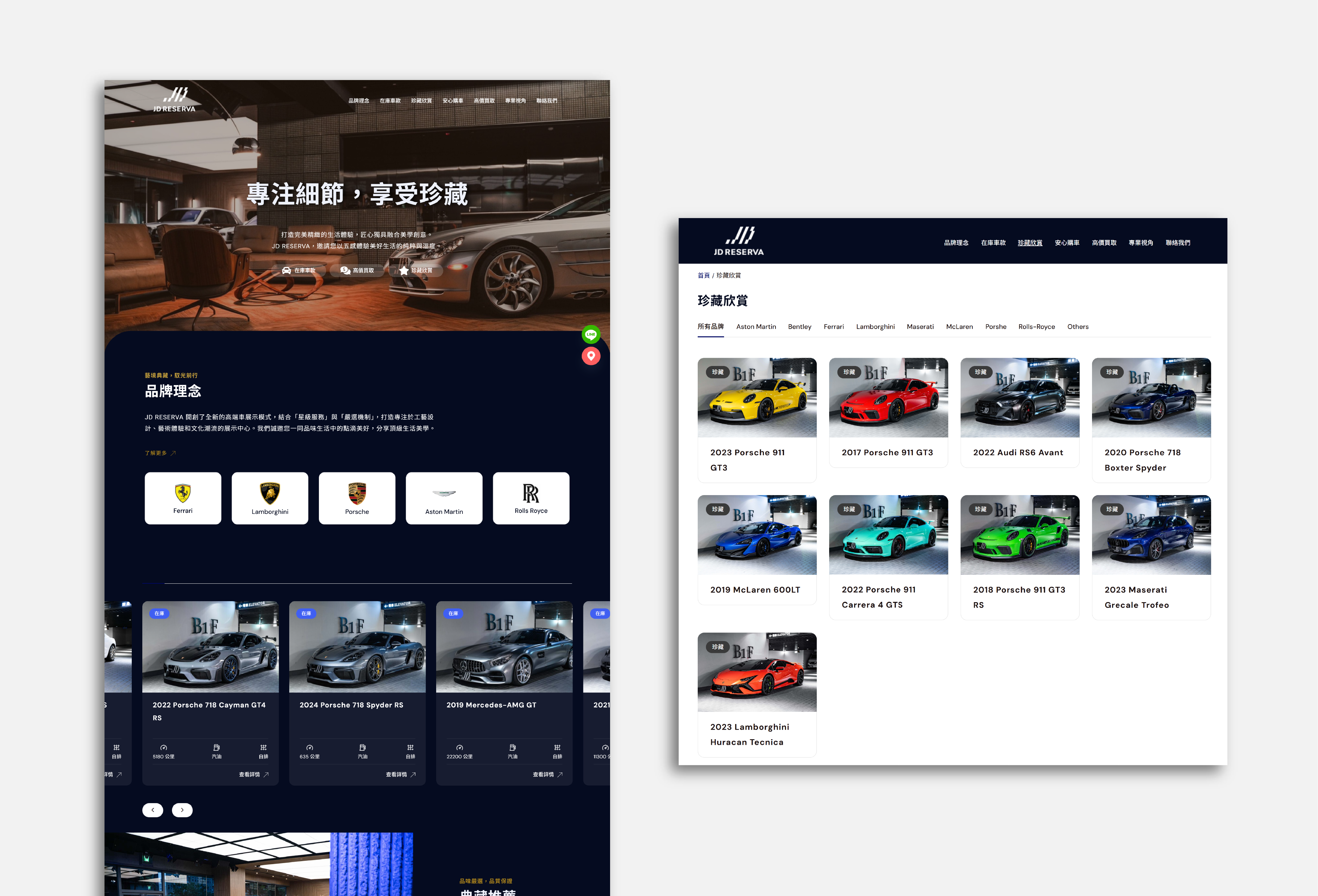Screen dimensions: 1318x896
Task: Open the blue 2019 McLaren 600LT thumbnail
Action: pyautogui.click(x=757, y=535)
